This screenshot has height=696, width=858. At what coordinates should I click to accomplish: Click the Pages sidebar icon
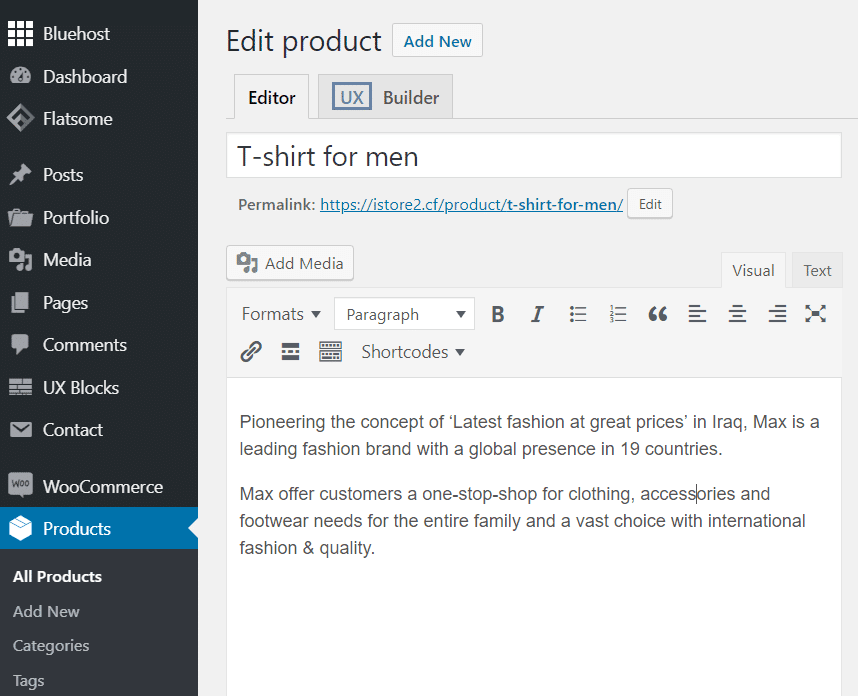[x=20, y=303]
